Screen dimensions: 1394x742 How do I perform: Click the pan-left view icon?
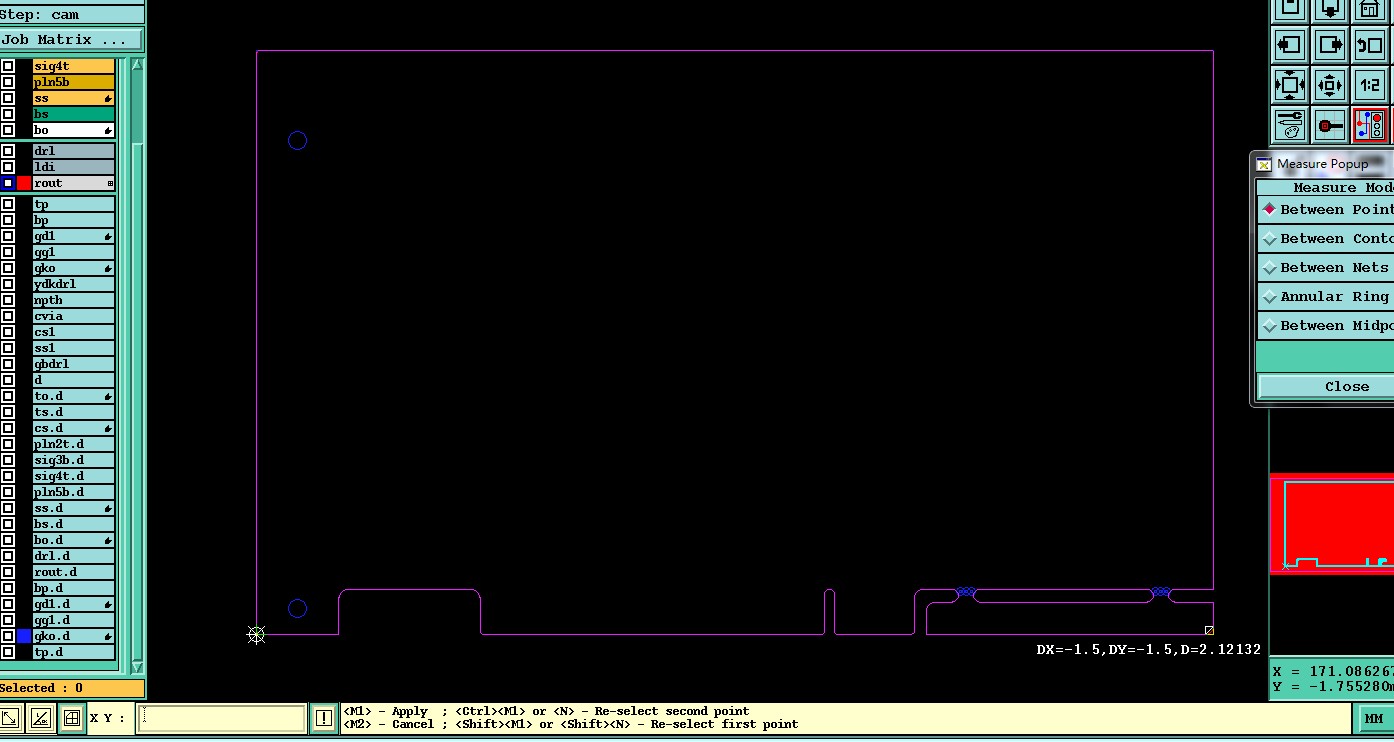point(1289,45)
